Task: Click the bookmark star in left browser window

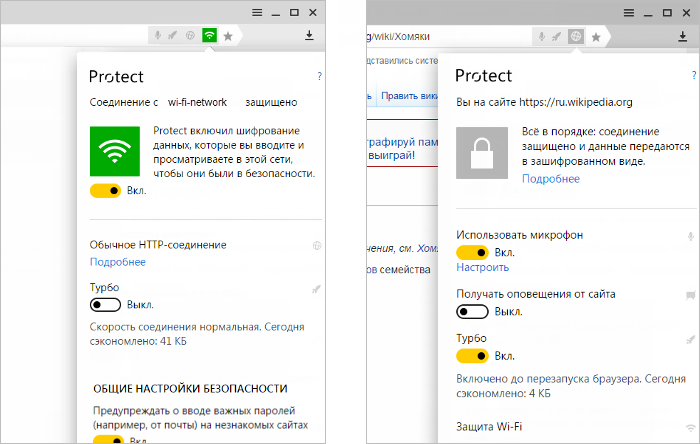Action: point(228,36)
